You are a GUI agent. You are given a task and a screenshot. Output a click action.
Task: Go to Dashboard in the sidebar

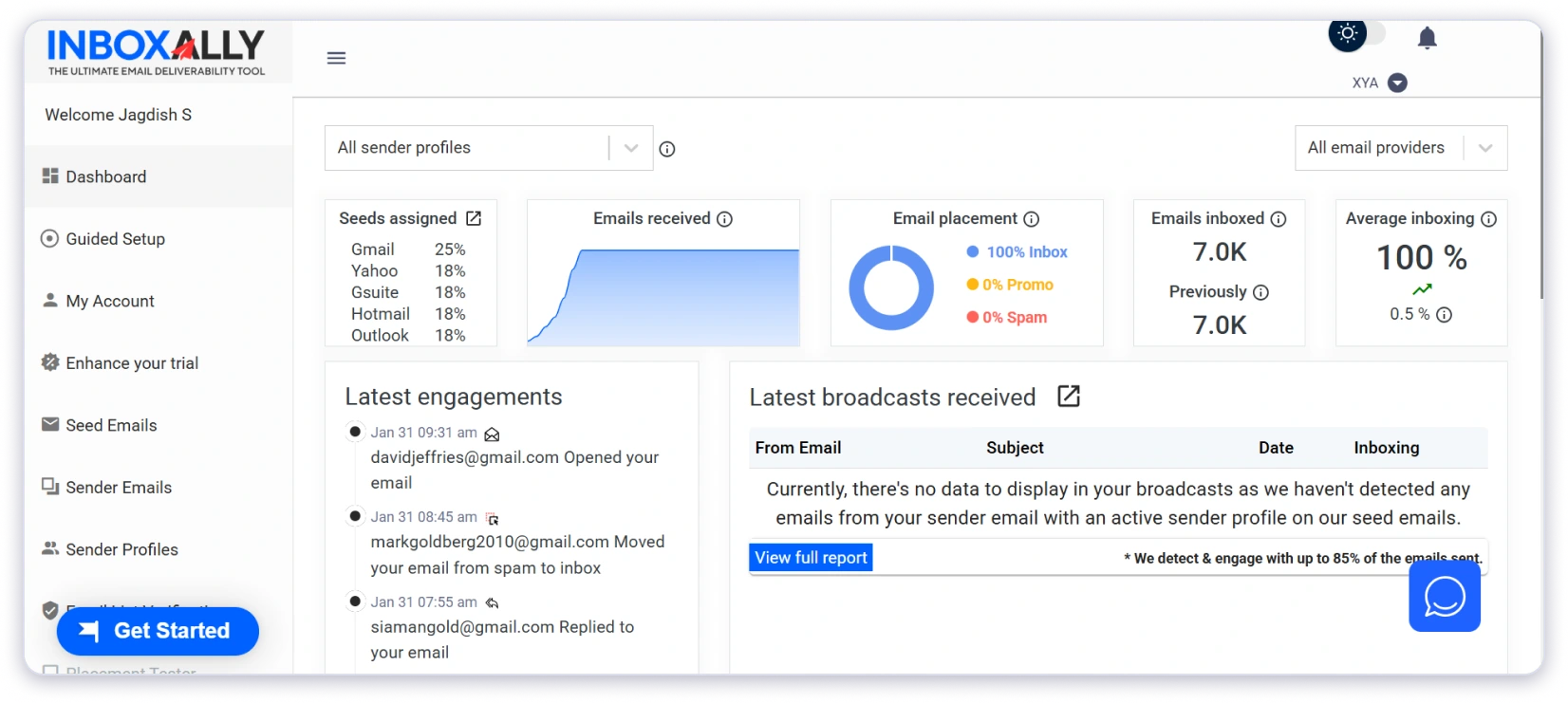click(106, 176)
